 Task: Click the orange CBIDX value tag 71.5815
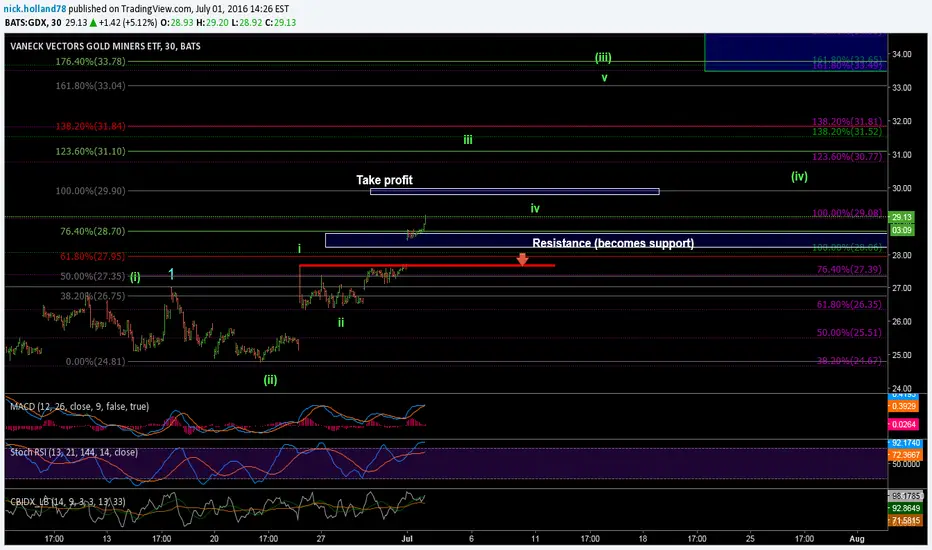pyautogui.click(x=905, y=521)
